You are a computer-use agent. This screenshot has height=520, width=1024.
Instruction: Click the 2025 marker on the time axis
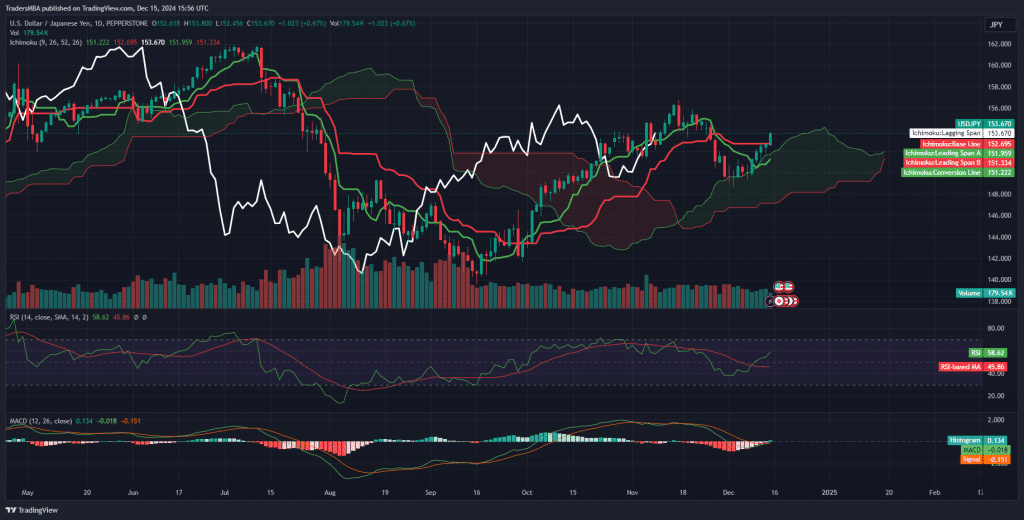pos(829,493)
